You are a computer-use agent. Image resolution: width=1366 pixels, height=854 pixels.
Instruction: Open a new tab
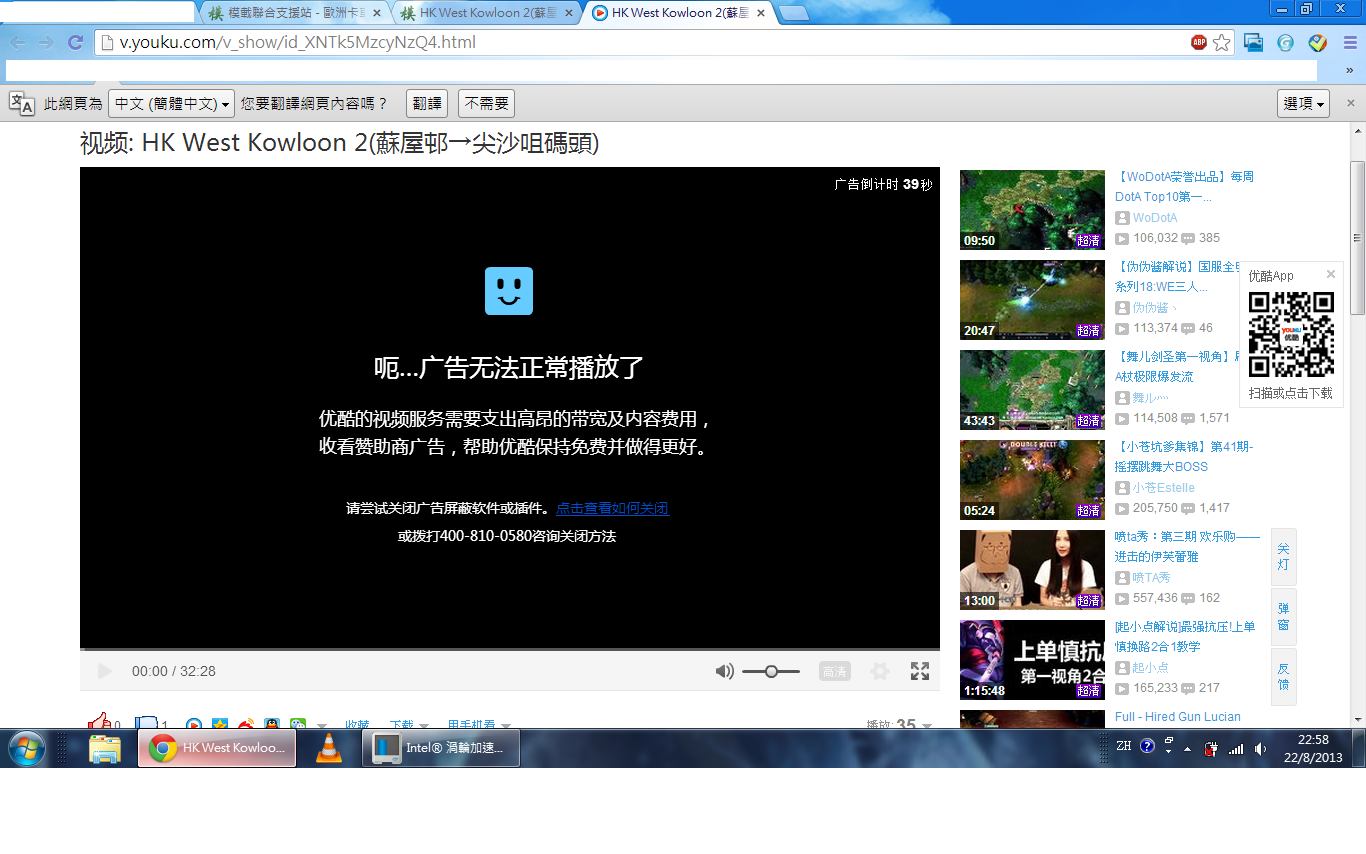[x=794, y=13]
